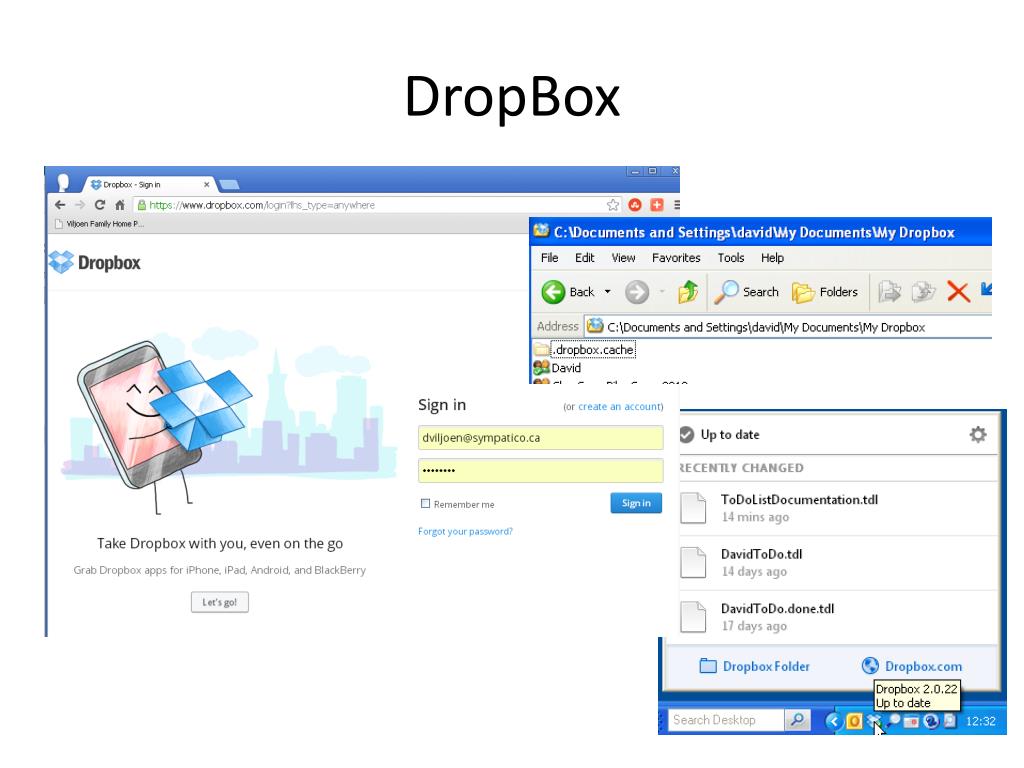Open a new Chrome tab
The height and width of the screenshot is (768, 1024).
229,185
